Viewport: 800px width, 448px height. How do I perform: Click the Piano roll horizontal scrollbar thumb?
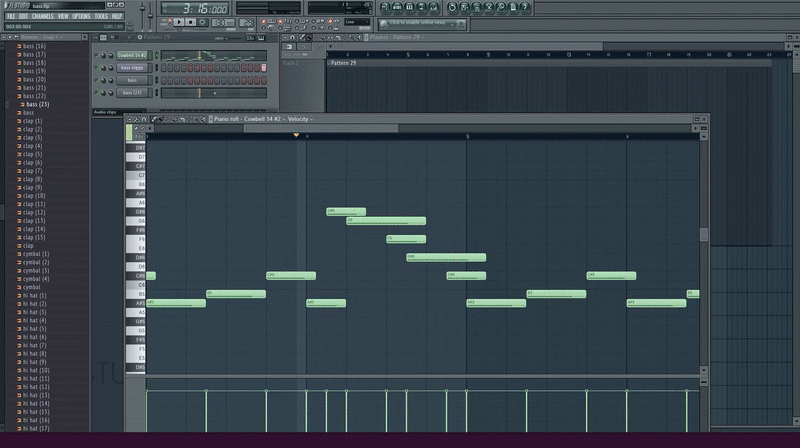point(321,129)
